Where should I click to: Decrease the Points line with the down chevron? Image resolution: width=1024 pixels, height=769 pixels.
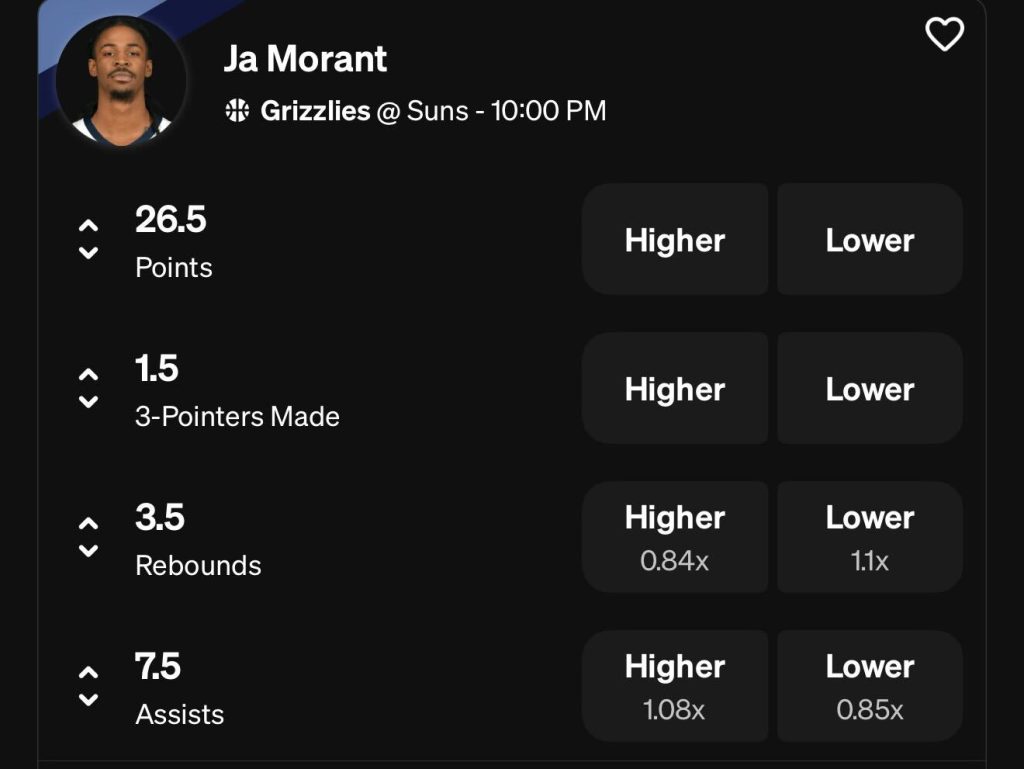coord(88,253)
